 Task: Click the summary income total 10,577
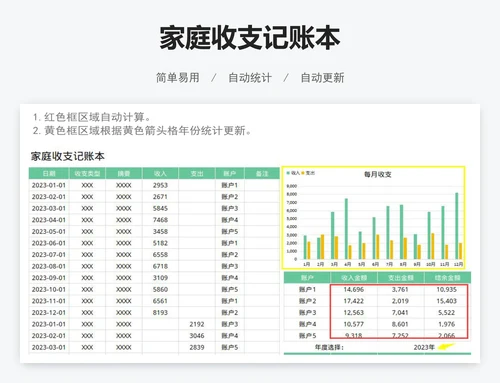click(x=354, y=324)
